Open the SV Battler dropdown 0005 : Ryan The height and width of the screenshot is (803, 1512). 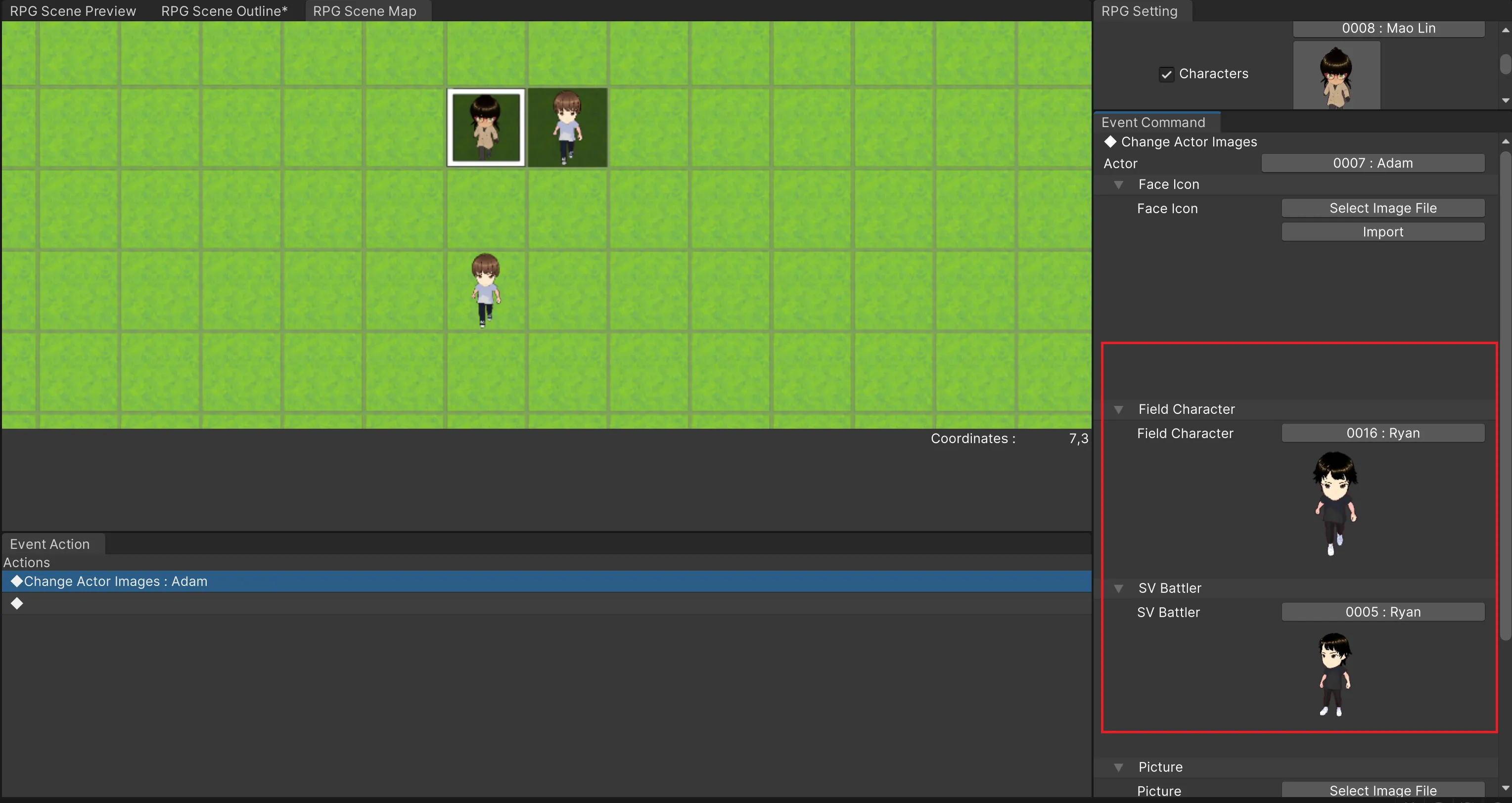tap(1383, 612)
